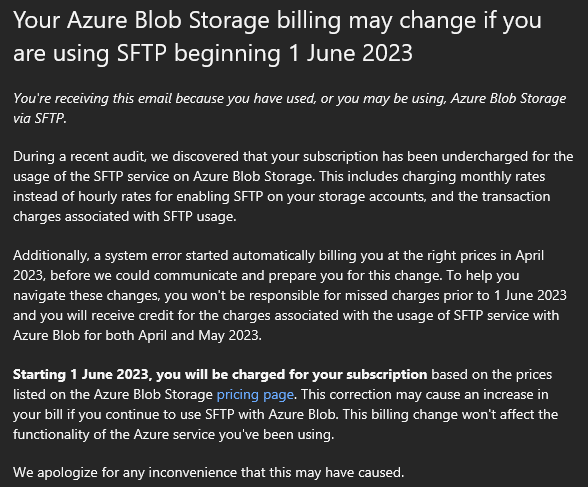Image resolution: width=588 pixels, height=487 pixels.
Task: Click the email headline about Azure Blob Storage billing
Action: tap(278, 36)
